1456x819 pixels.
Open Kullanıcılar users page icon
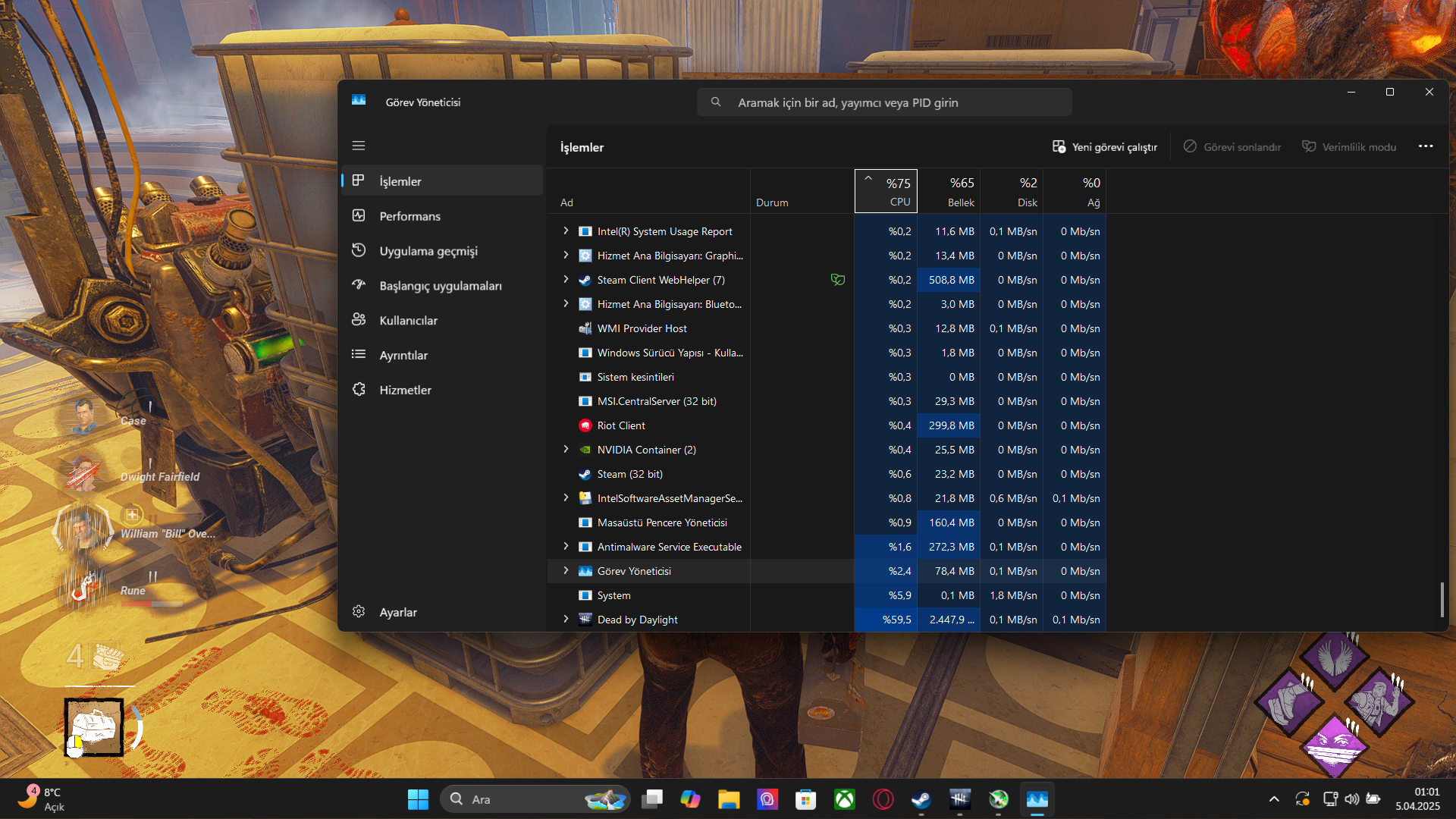click(x=359, y=320)
